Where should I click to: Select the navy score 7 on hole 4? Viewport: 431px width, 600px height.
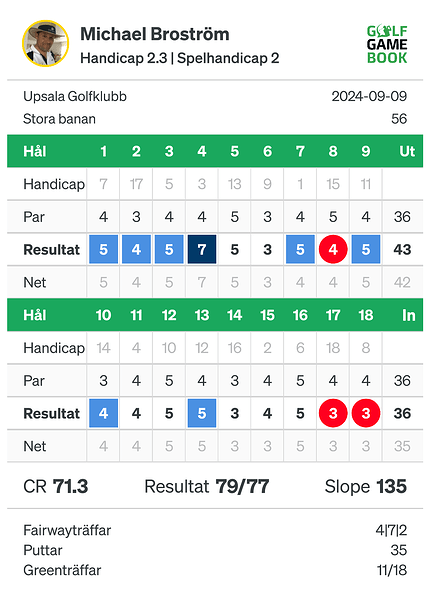pyautogui.click(x=202, y=249)
